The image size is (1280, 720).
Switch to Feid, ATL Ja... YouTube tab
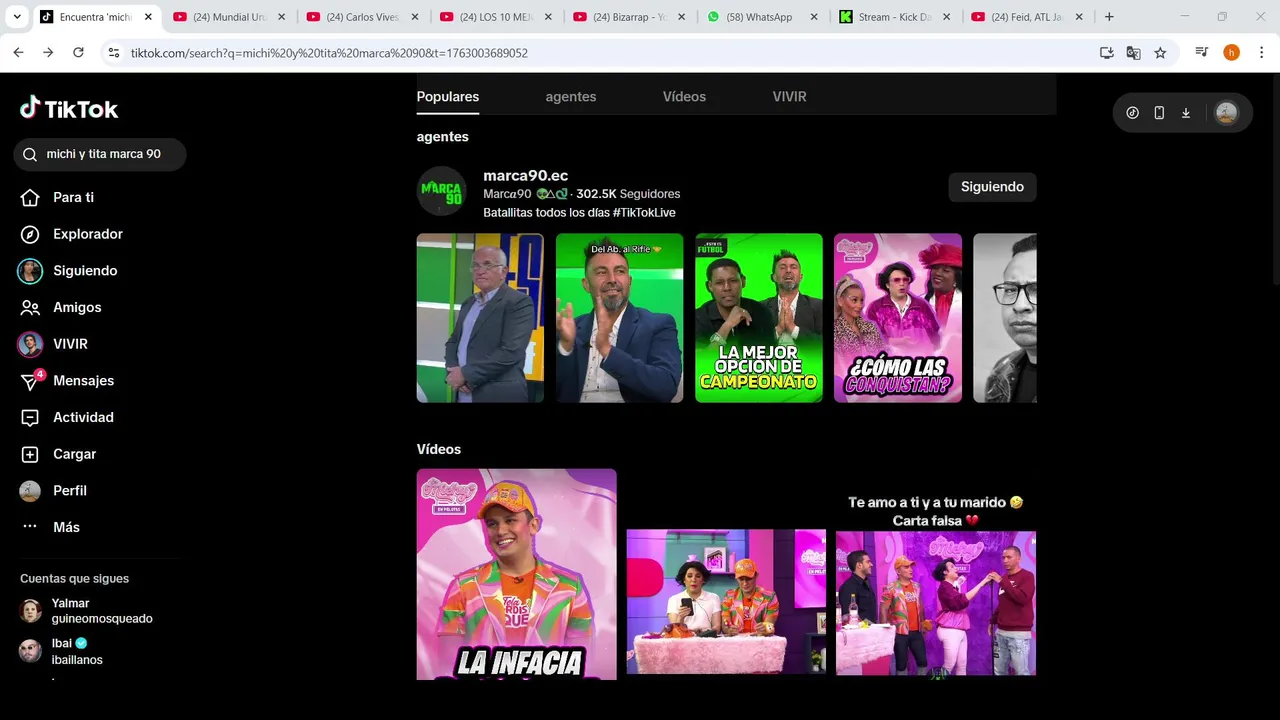pyautogui.click(x=1027, y=17)
